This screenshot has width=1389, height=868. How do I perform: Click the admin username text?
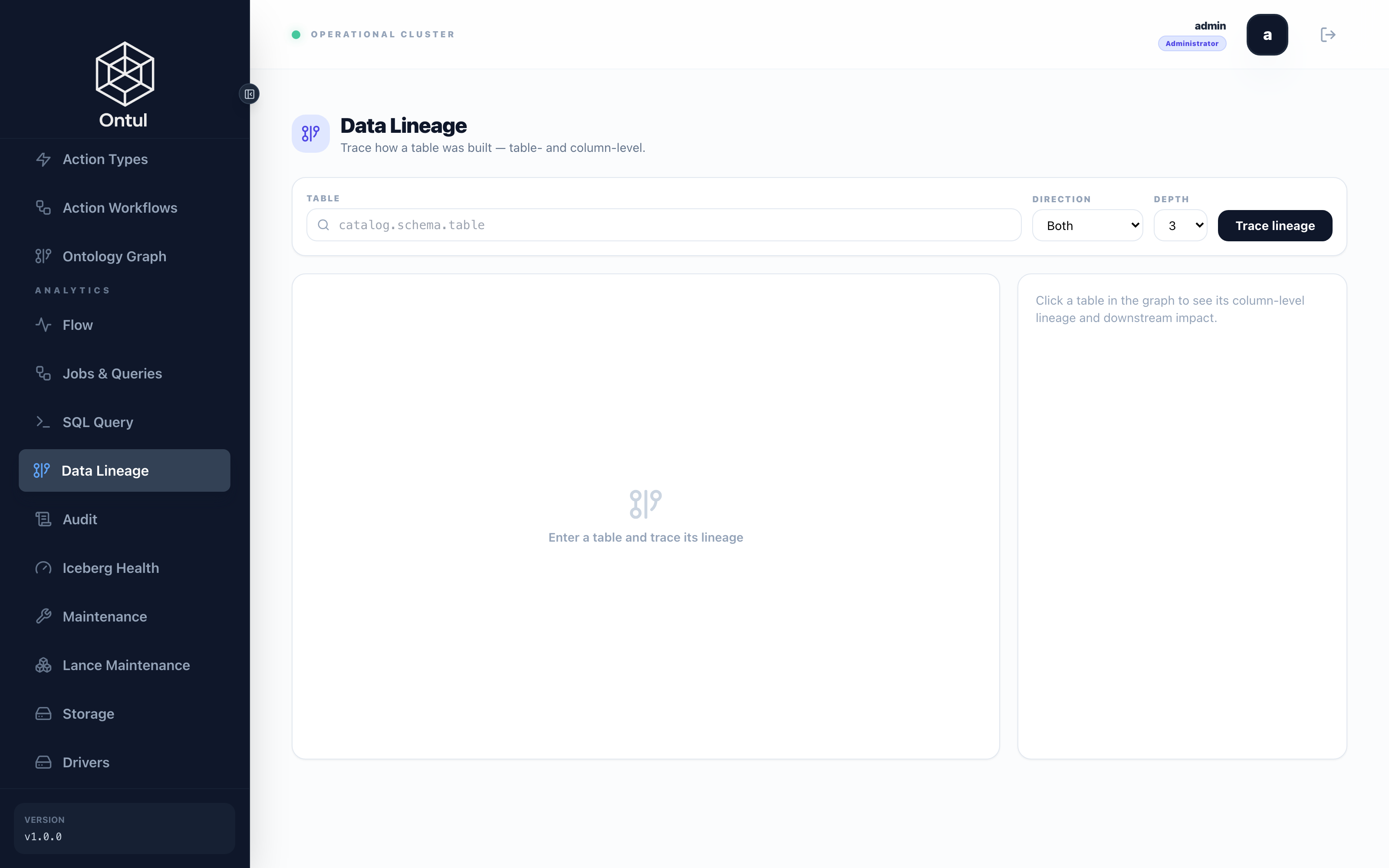[x=1210, y=26]
